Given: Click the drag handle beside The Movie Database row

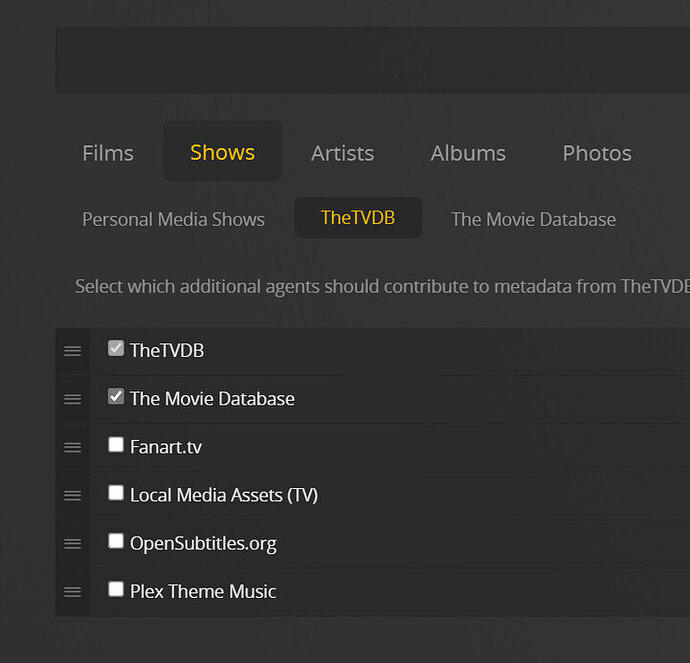Looking at the screenshot, I should pyautogui.click(x=73, y=399).
